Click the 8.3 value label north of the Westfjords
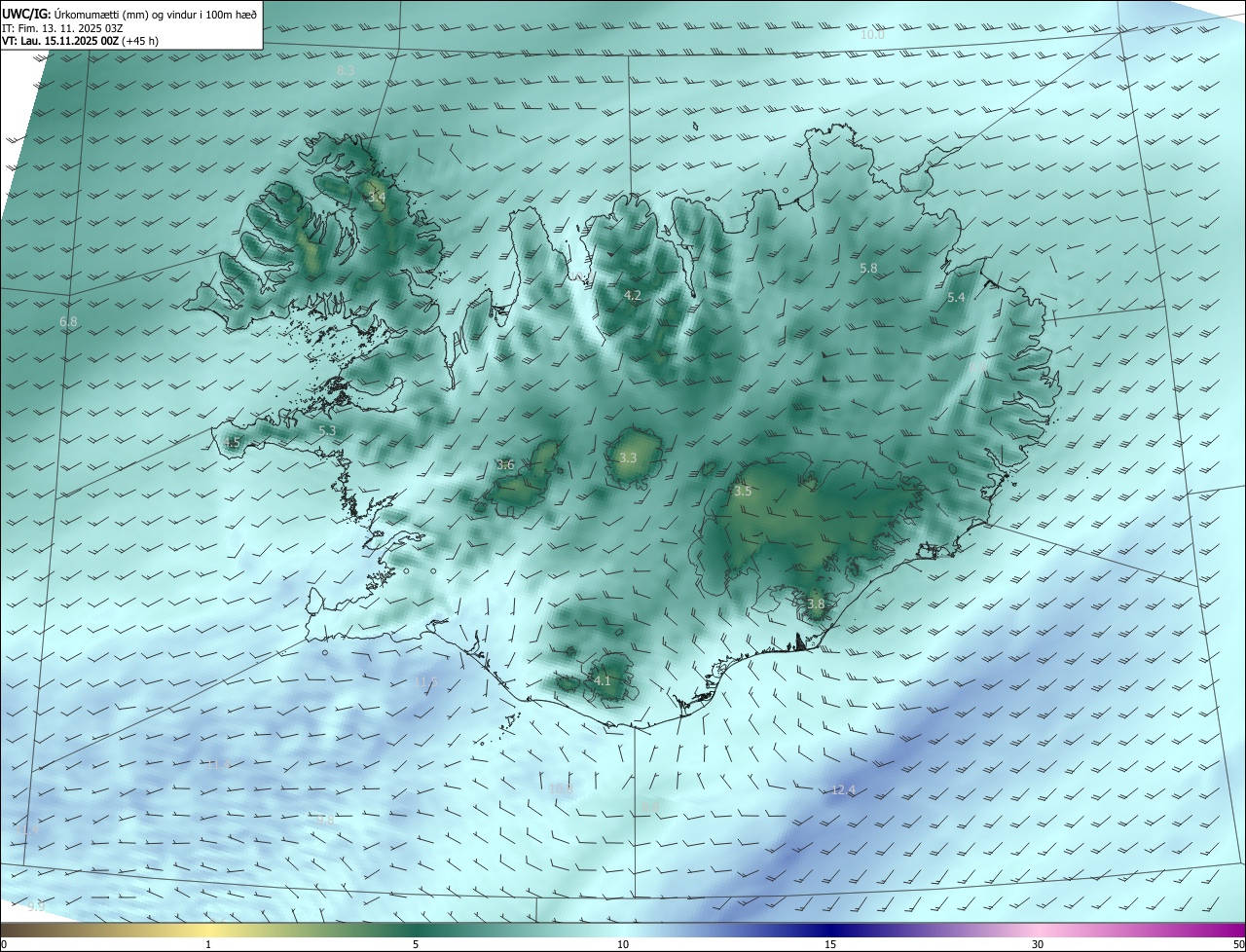 pos(346,71)
